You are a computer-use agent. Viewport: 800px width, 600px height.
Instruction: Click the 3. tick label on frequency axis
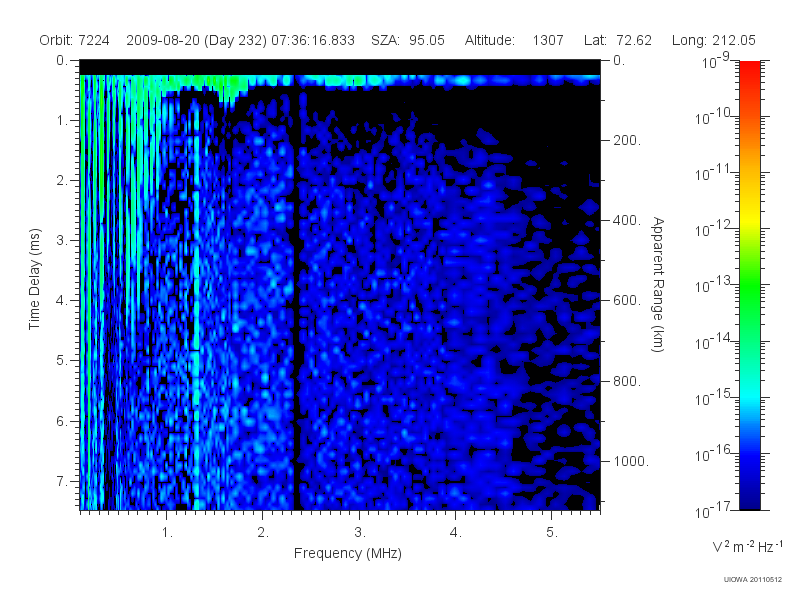click(x=360, y=533)
